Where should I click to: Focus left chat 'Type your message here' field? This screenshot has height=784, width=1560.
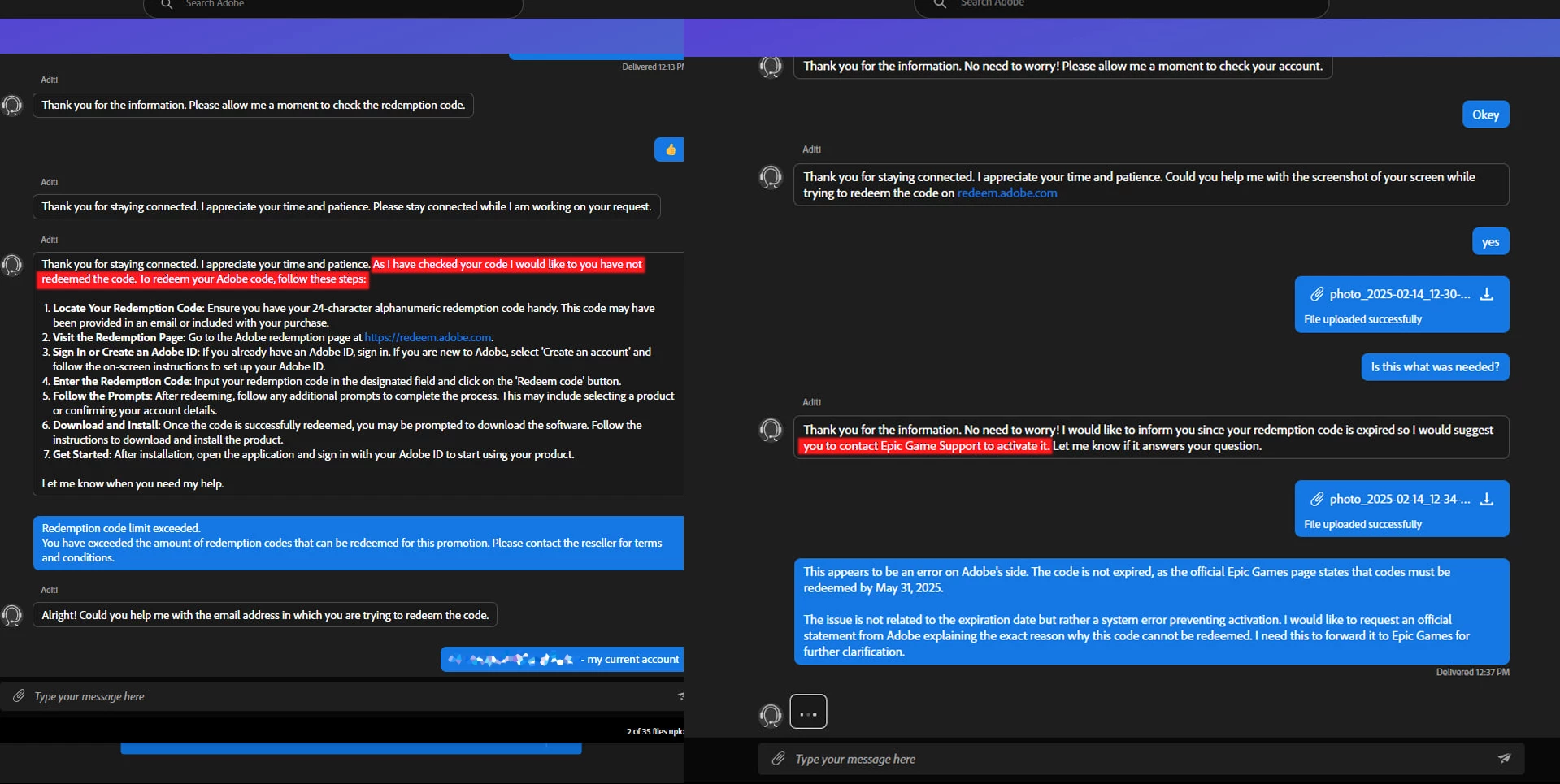click(341, 696)
